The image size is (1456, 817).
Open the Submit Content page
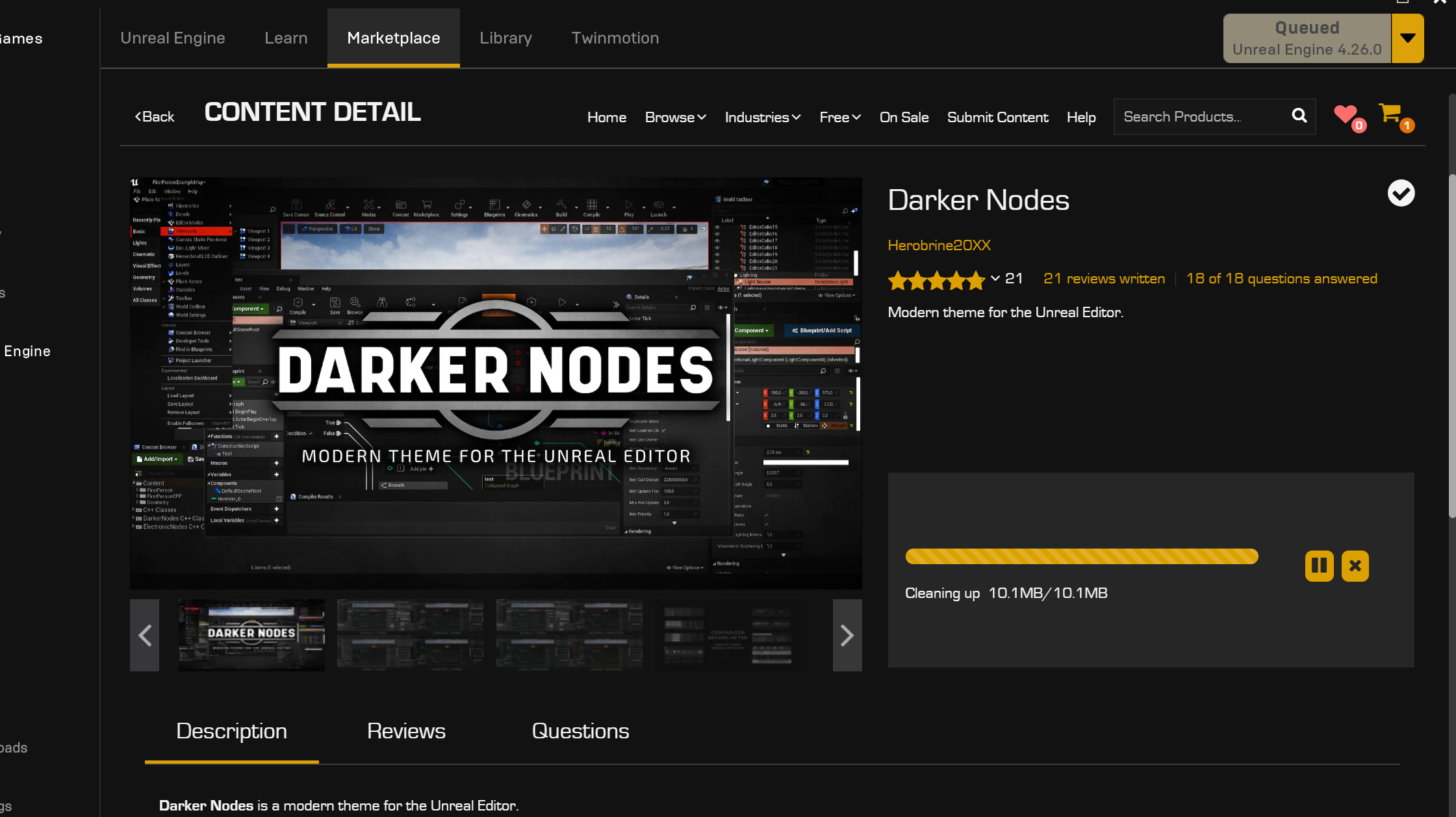(x=997, y=117)
